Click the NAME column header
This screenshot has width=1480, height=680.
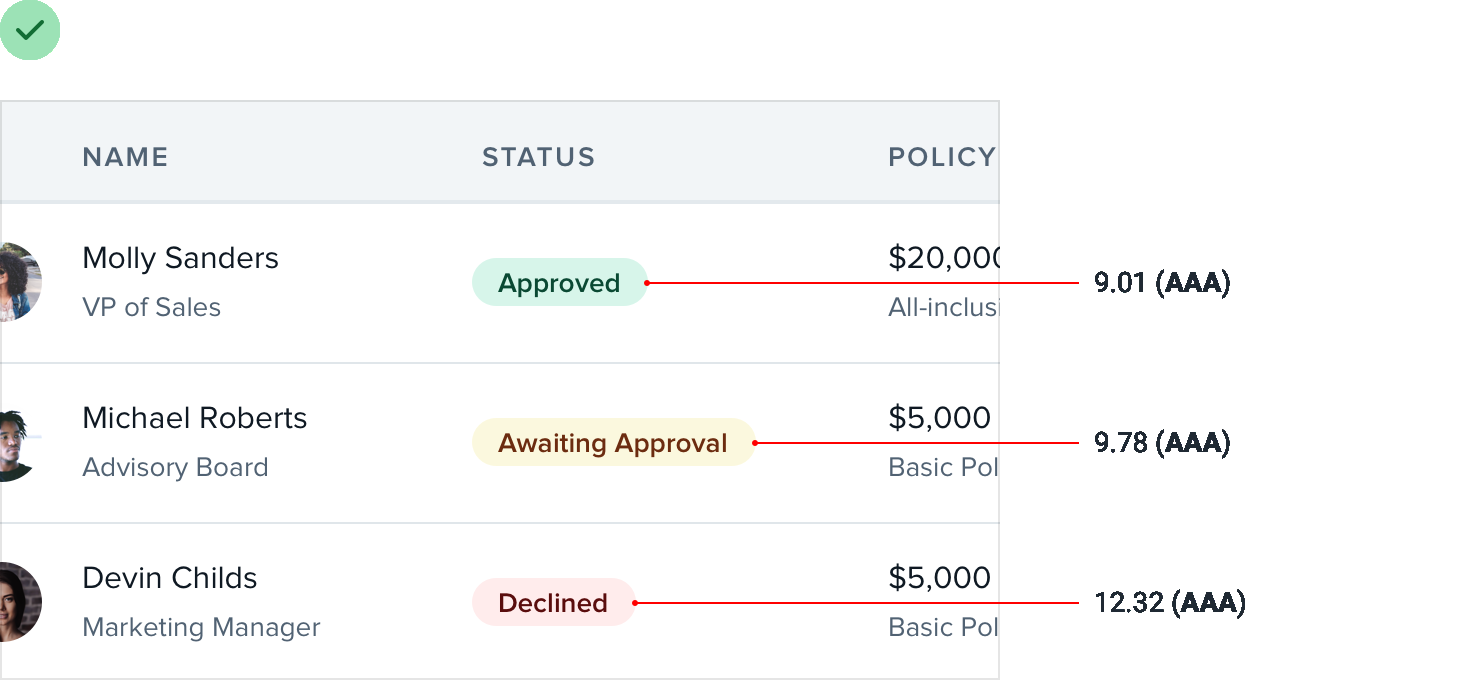point(125,157)
